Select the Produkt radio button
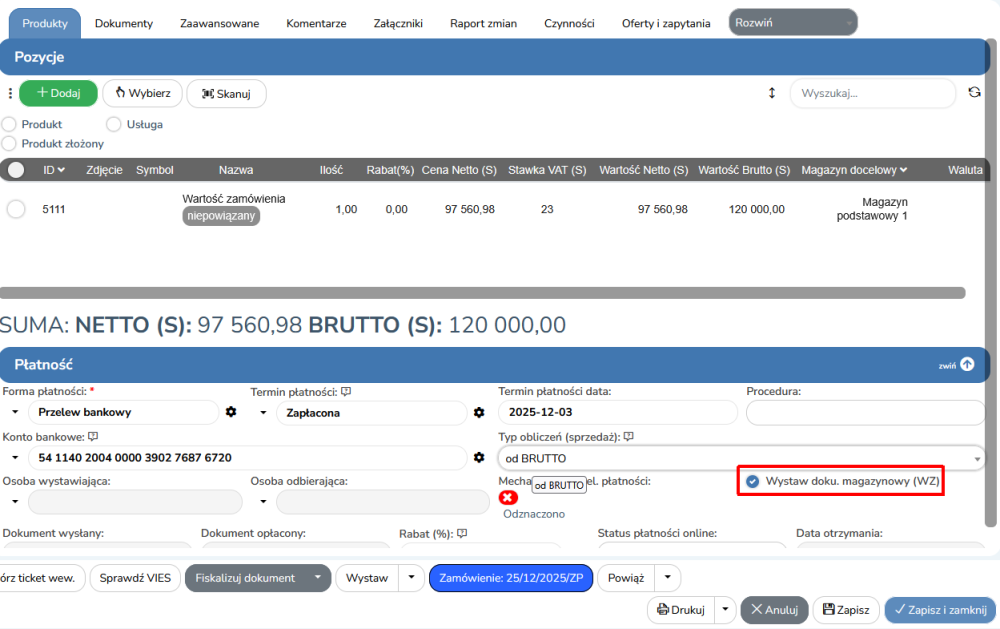This screenshot has width=1000, height=629. click(x=9, y=125)
